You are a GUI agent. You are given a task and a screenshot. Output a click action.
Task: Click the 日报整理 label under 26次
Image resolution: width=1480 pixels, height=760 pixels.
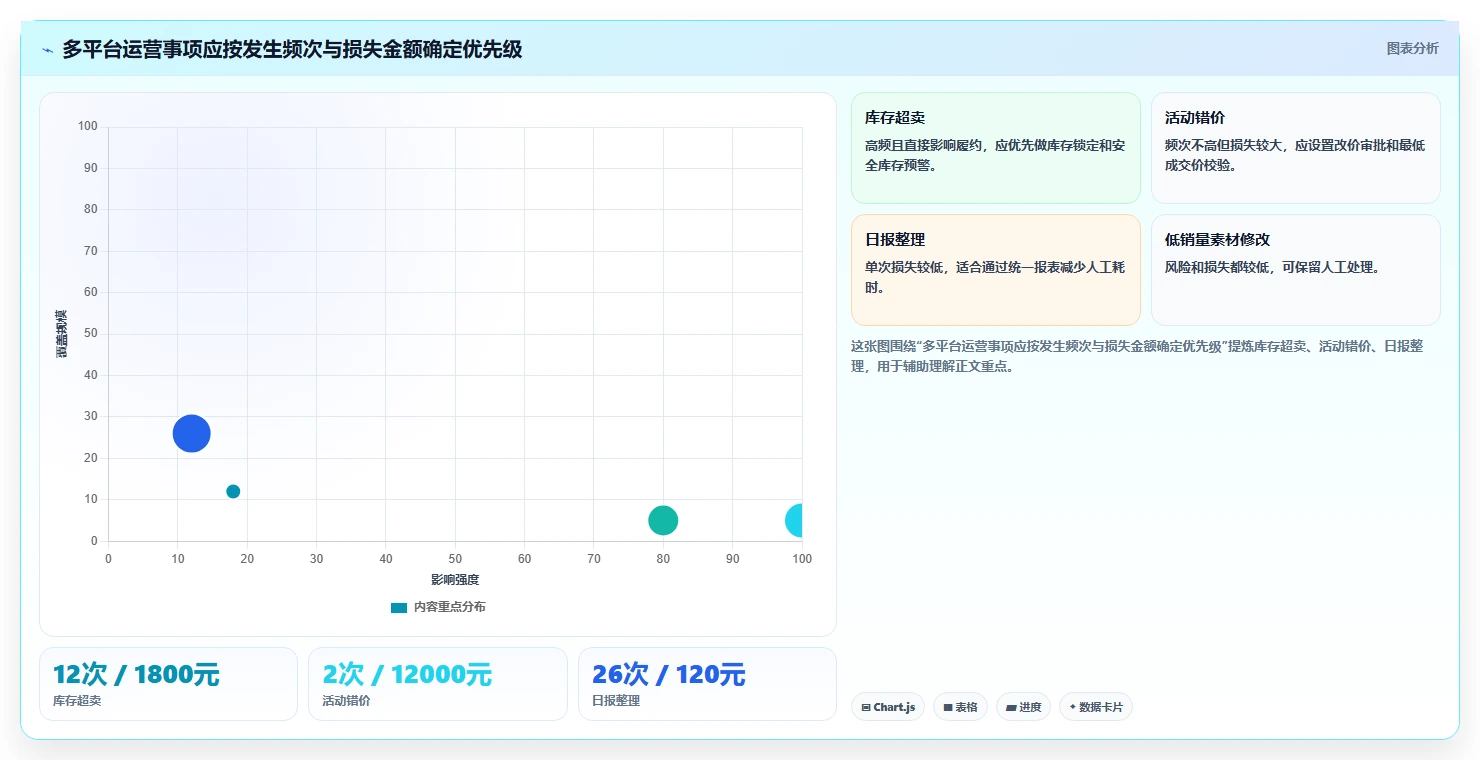pos(616,701)
